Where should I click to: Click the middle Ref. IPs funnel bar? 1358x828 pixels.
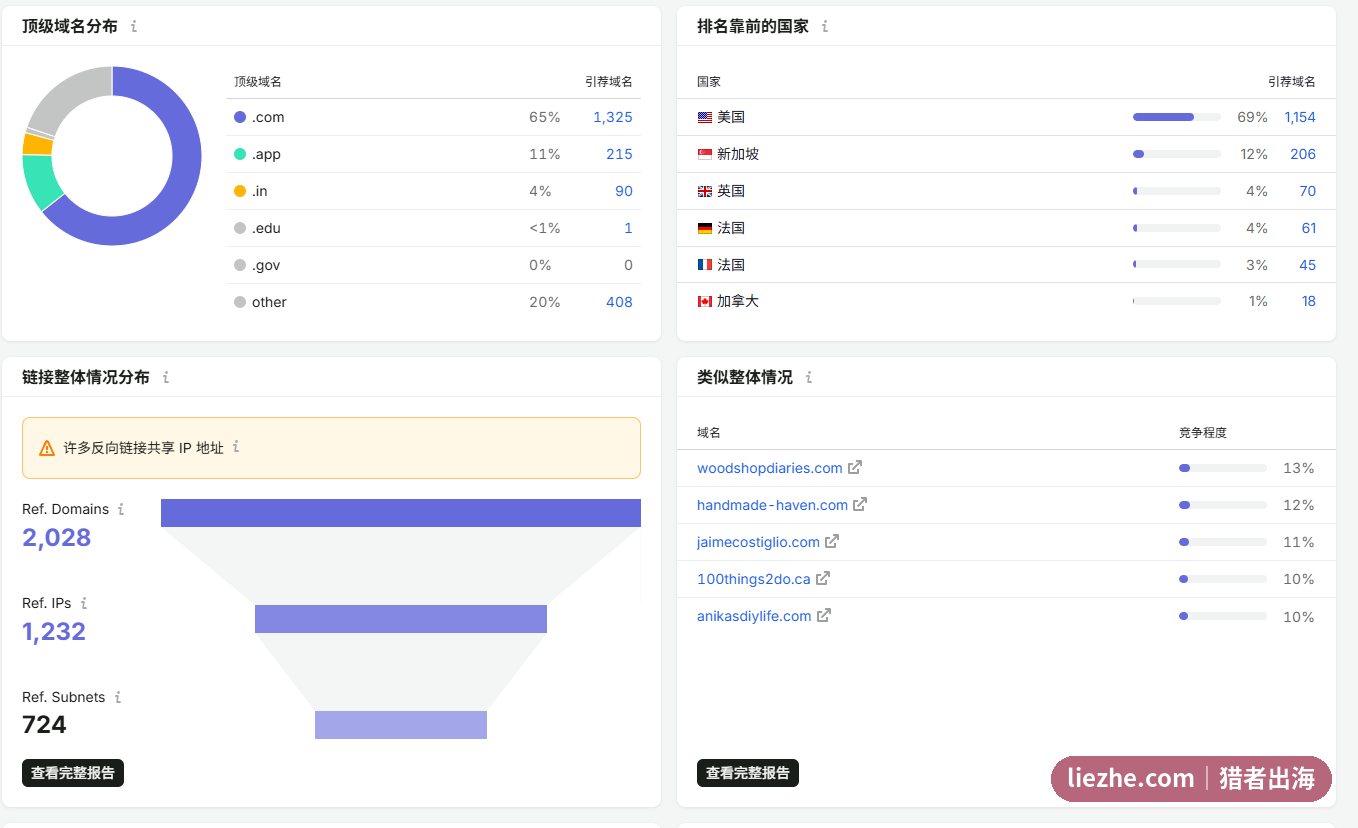(401, 619)
